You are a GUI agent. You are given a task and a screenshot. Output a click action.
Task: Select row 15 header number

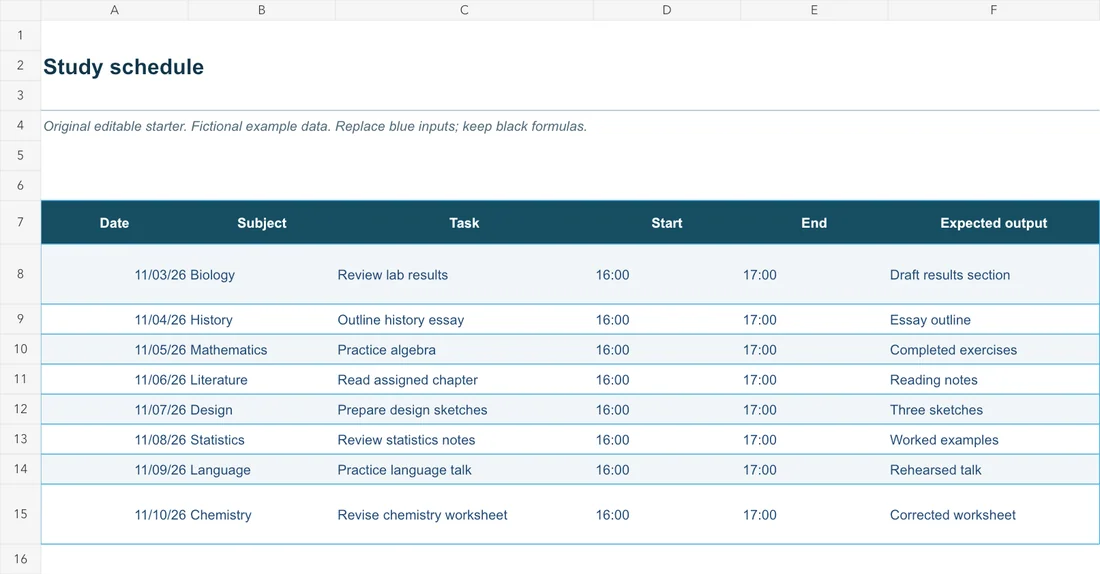20,514
